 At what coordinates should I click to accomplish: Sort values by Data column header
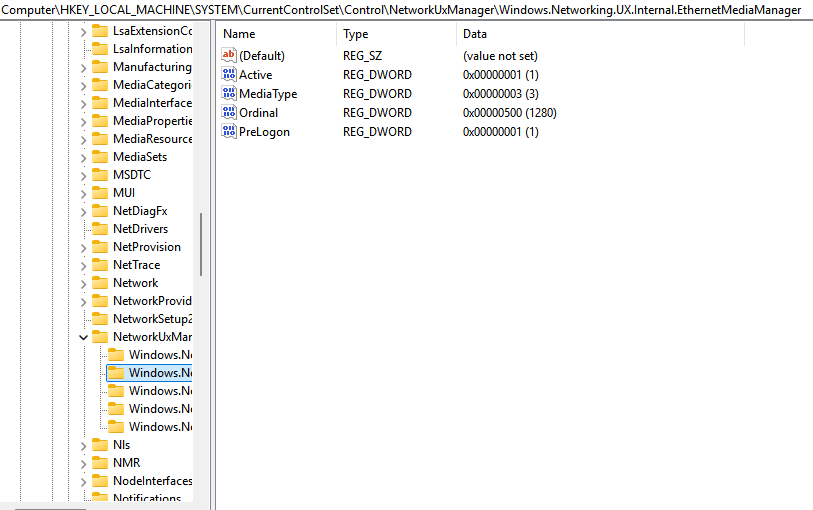(600, 34)
